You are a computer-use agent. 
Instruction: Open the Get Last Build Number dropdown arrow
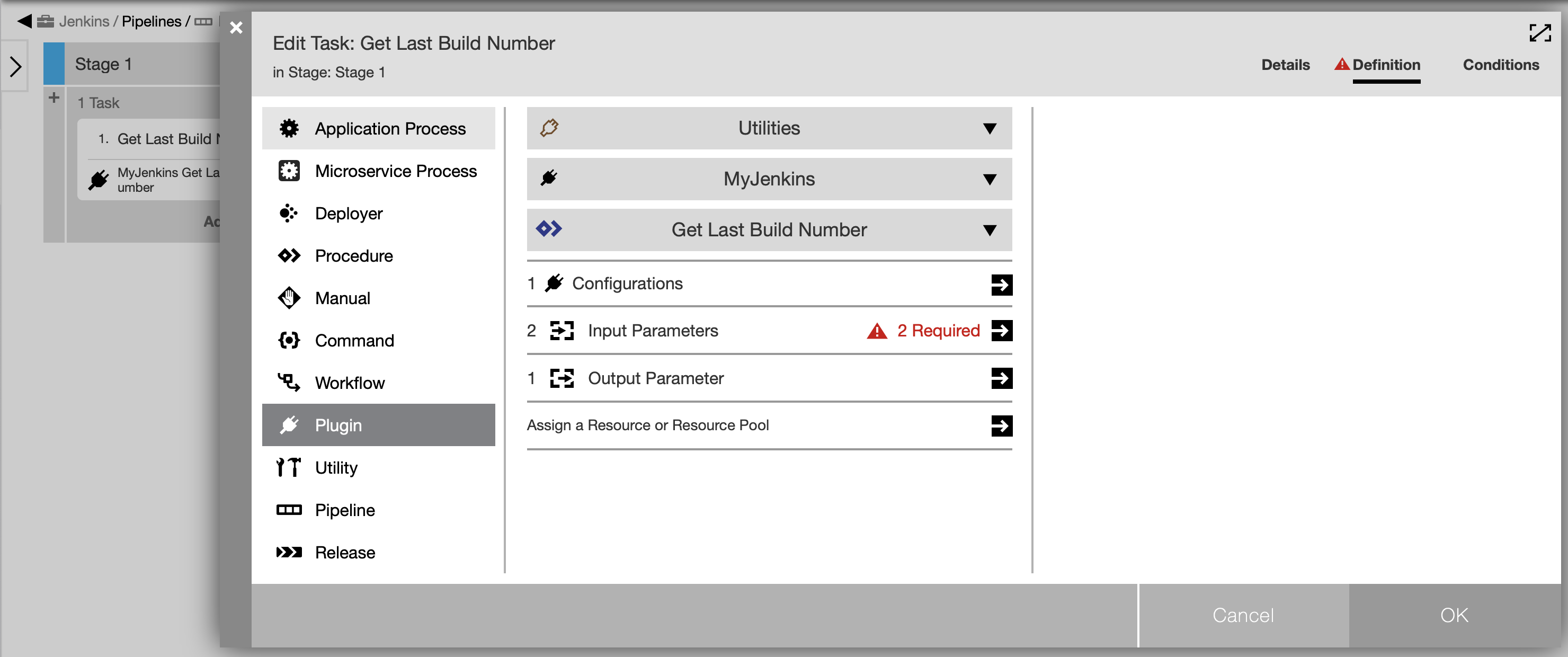[990, 230]
